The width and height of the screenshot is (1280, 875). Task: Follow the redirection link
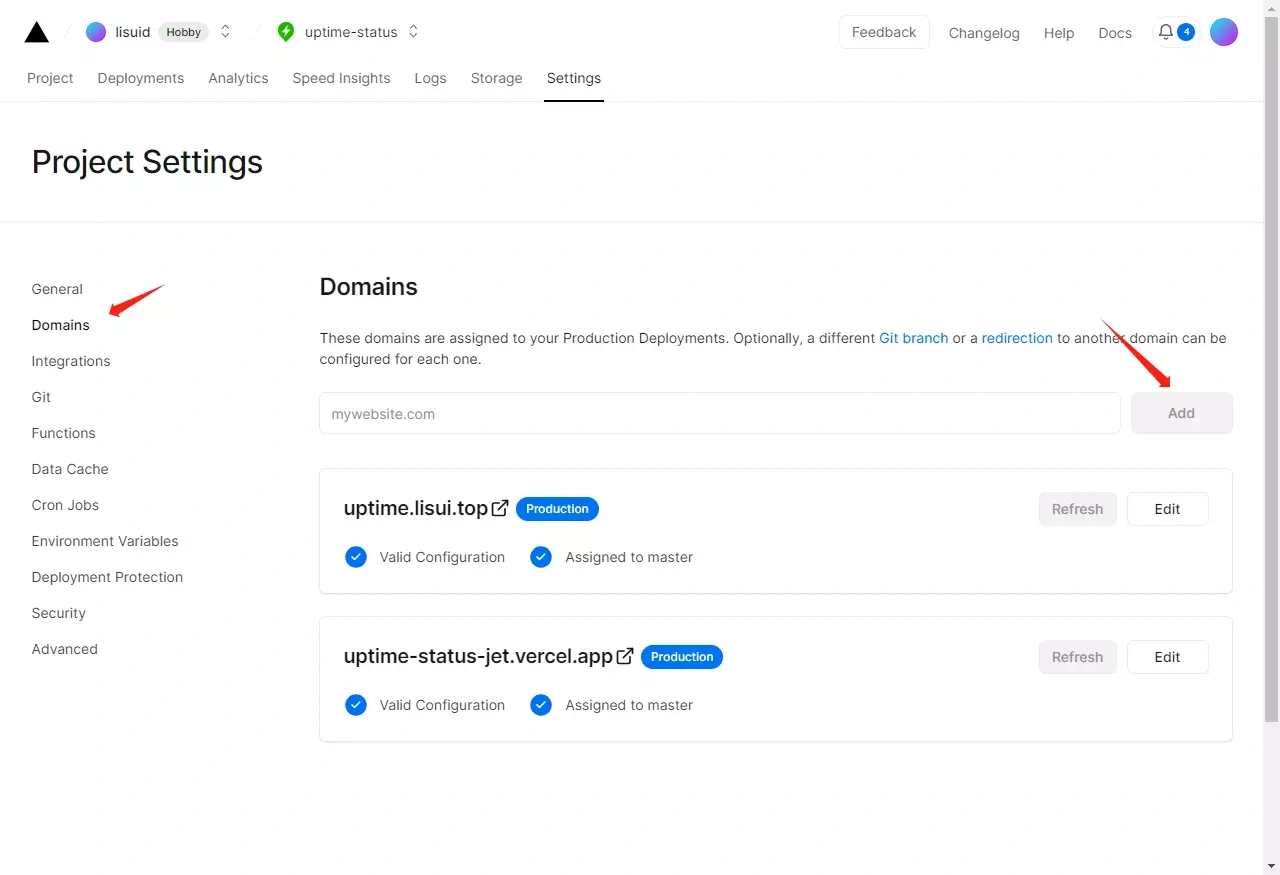pos(1017,338)
